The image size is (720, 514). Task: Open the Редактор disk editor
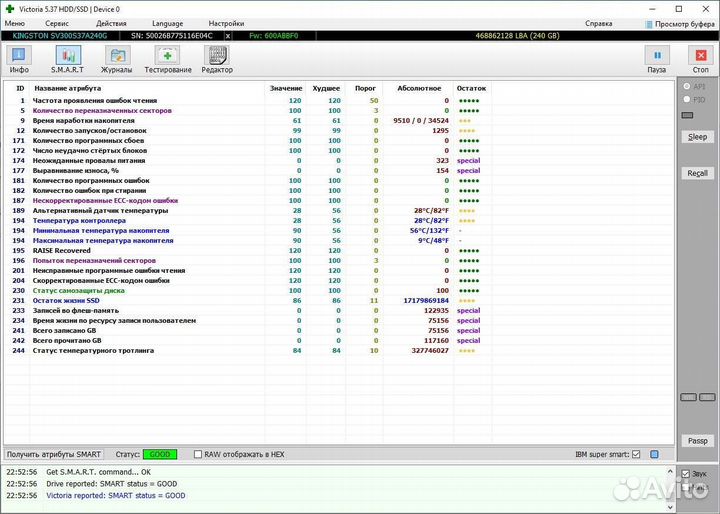coord(217,58)
